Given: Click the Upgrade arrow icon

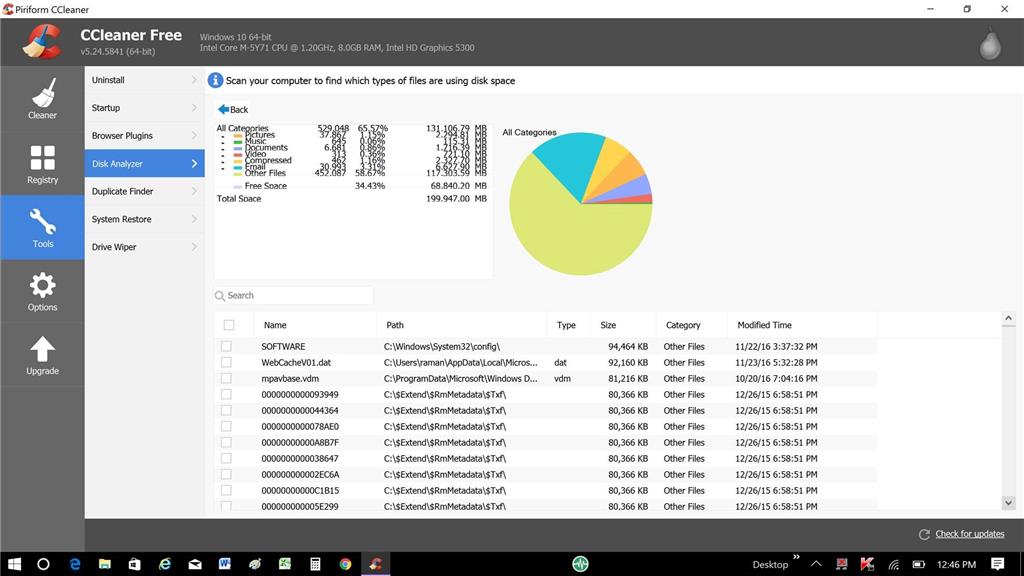Looking at the screenshot, I should [42, 349].
